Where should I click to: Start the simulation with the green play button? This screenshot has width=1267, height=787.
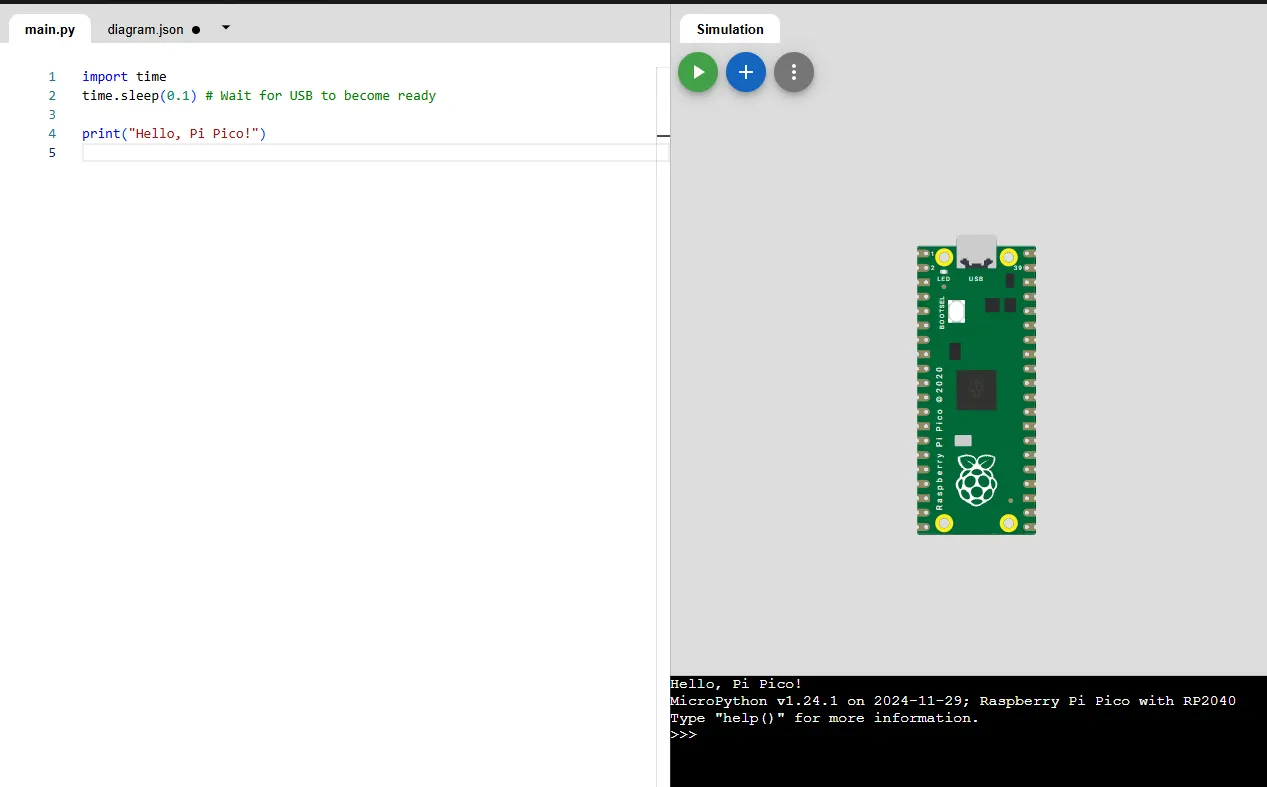698,72
